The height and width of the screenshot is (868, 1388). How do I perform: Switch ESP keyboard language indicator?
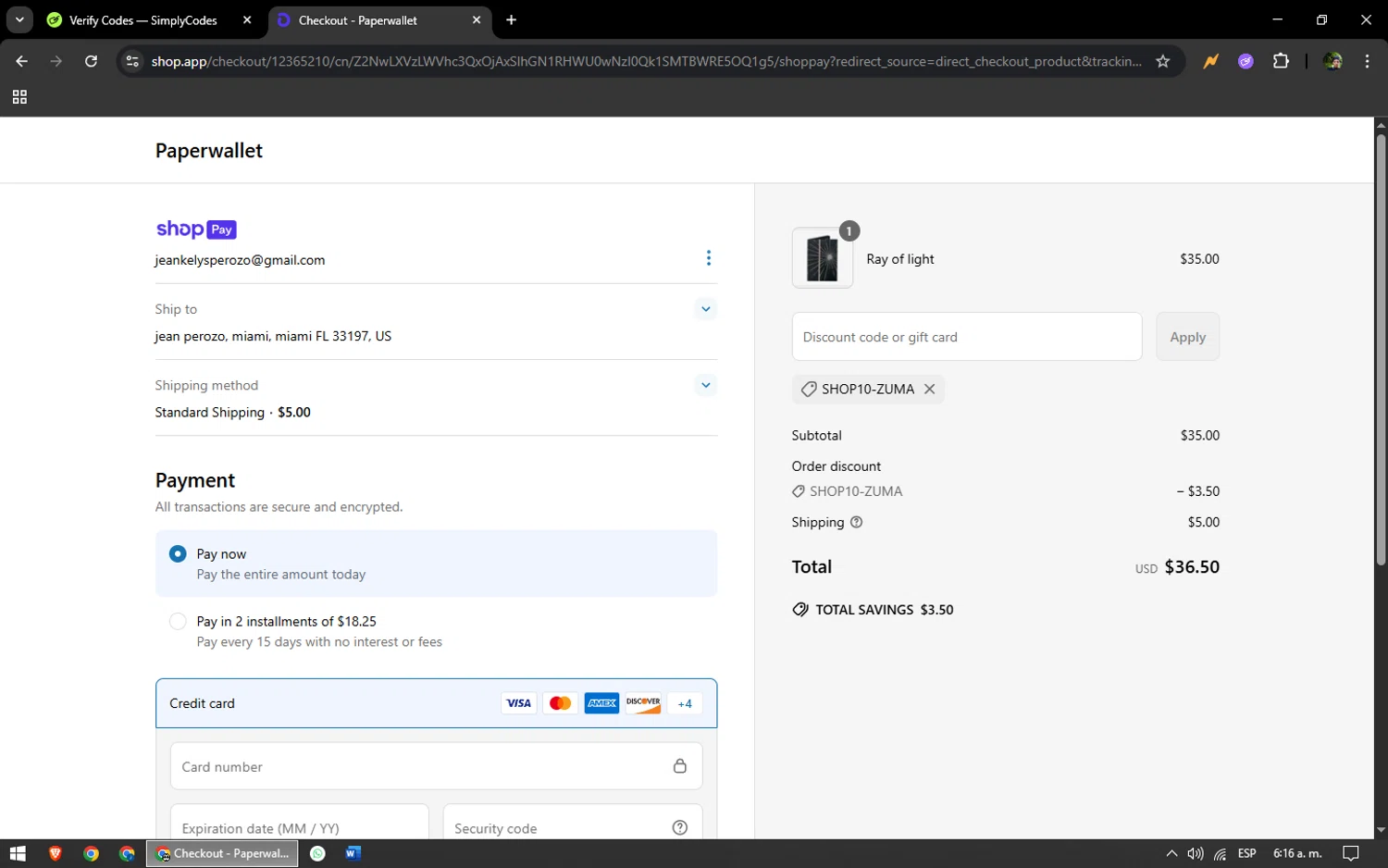click(x=1246, y=853)
